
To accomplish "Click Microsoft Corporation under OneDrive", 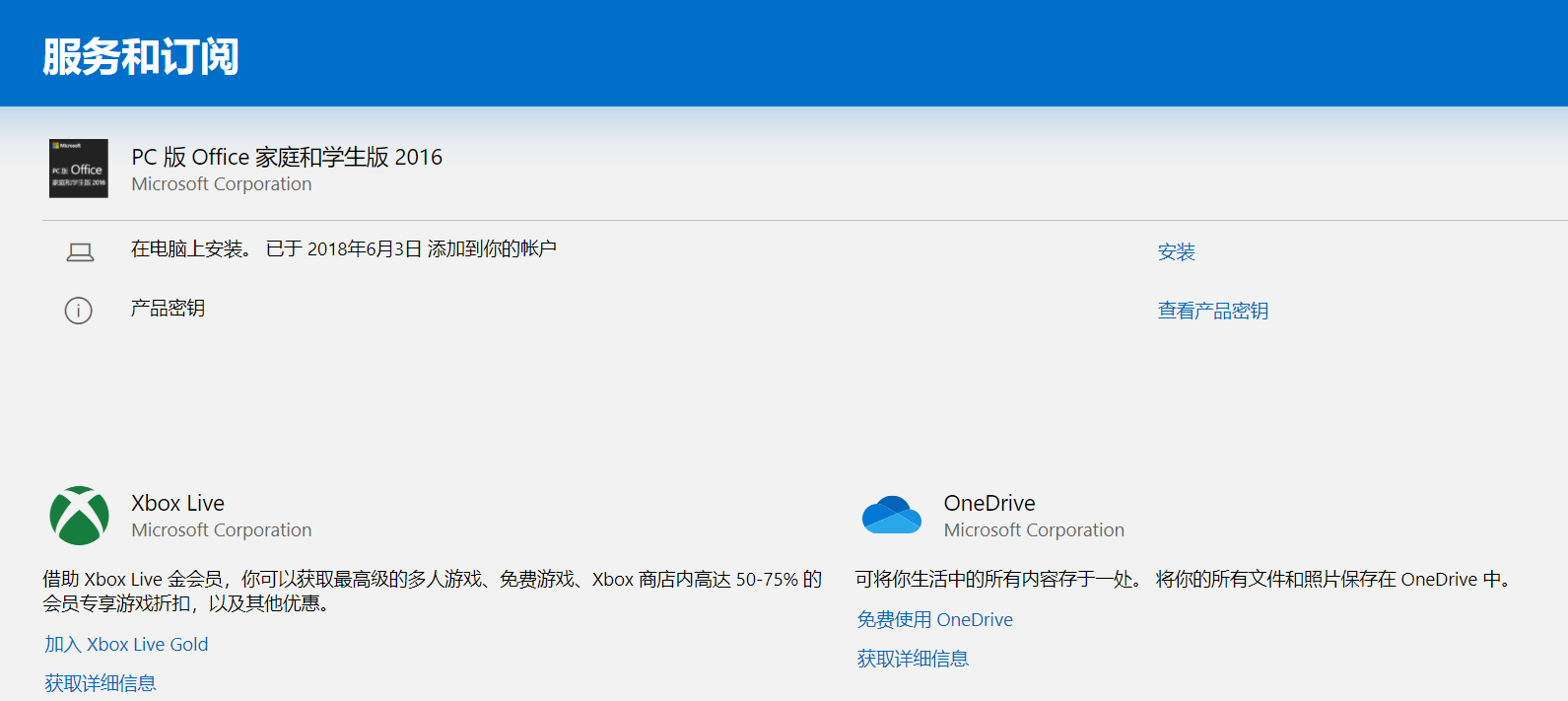I will click(x=1034, y=530).
